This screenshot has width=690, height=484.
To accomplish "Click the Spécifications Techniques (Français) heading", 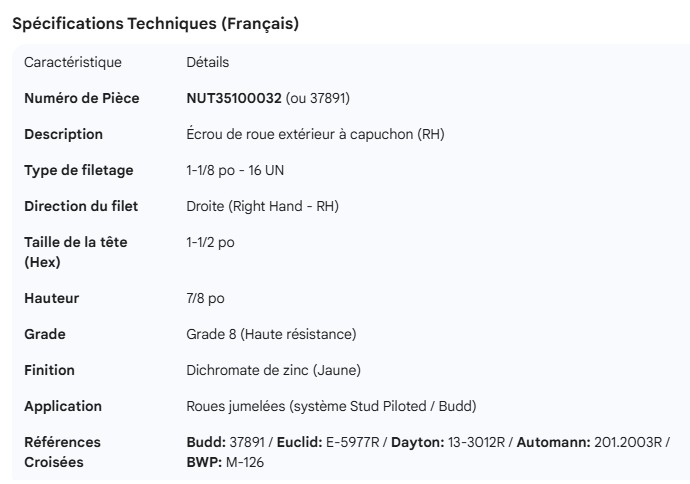I will pos(155,24).
